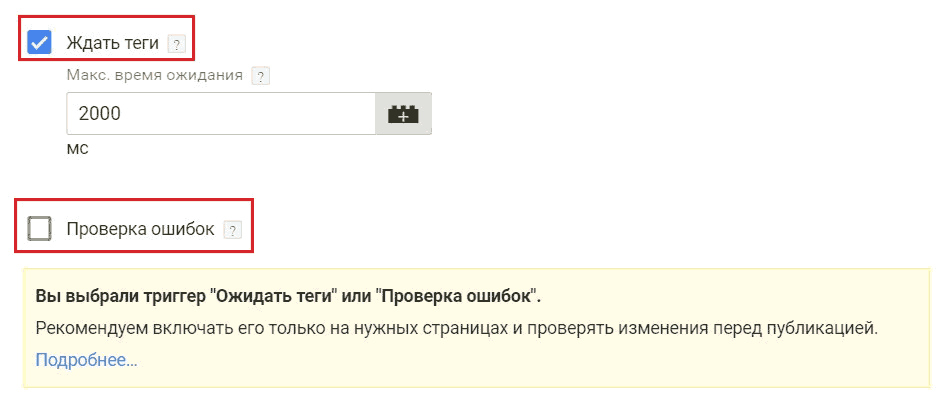
Task: Open help tooltip next to "Ждать теги"
Action: point(176,45)
